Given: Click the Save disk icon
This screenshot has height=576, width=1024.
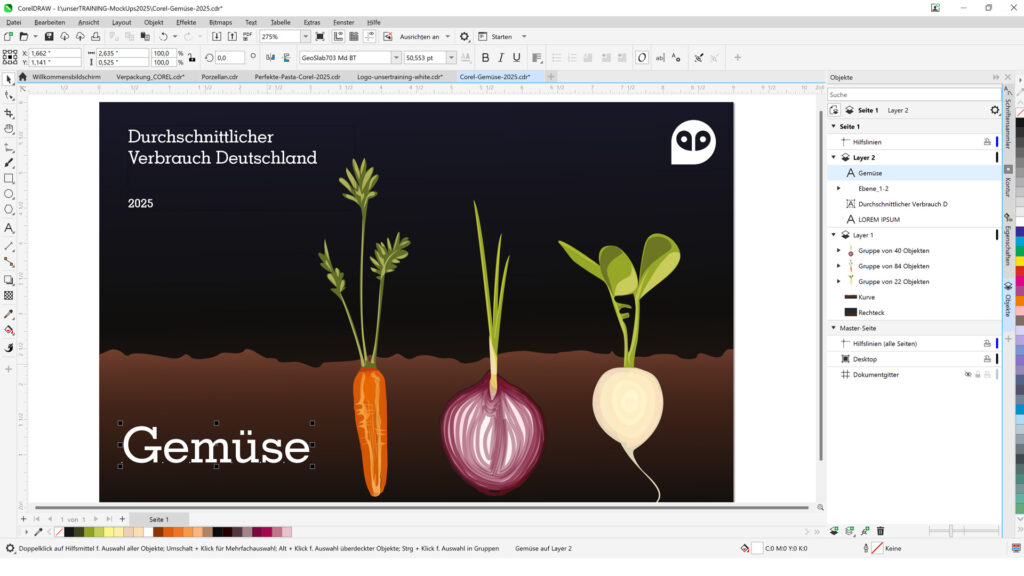Looking at the screenshot, I should [49, 37].
